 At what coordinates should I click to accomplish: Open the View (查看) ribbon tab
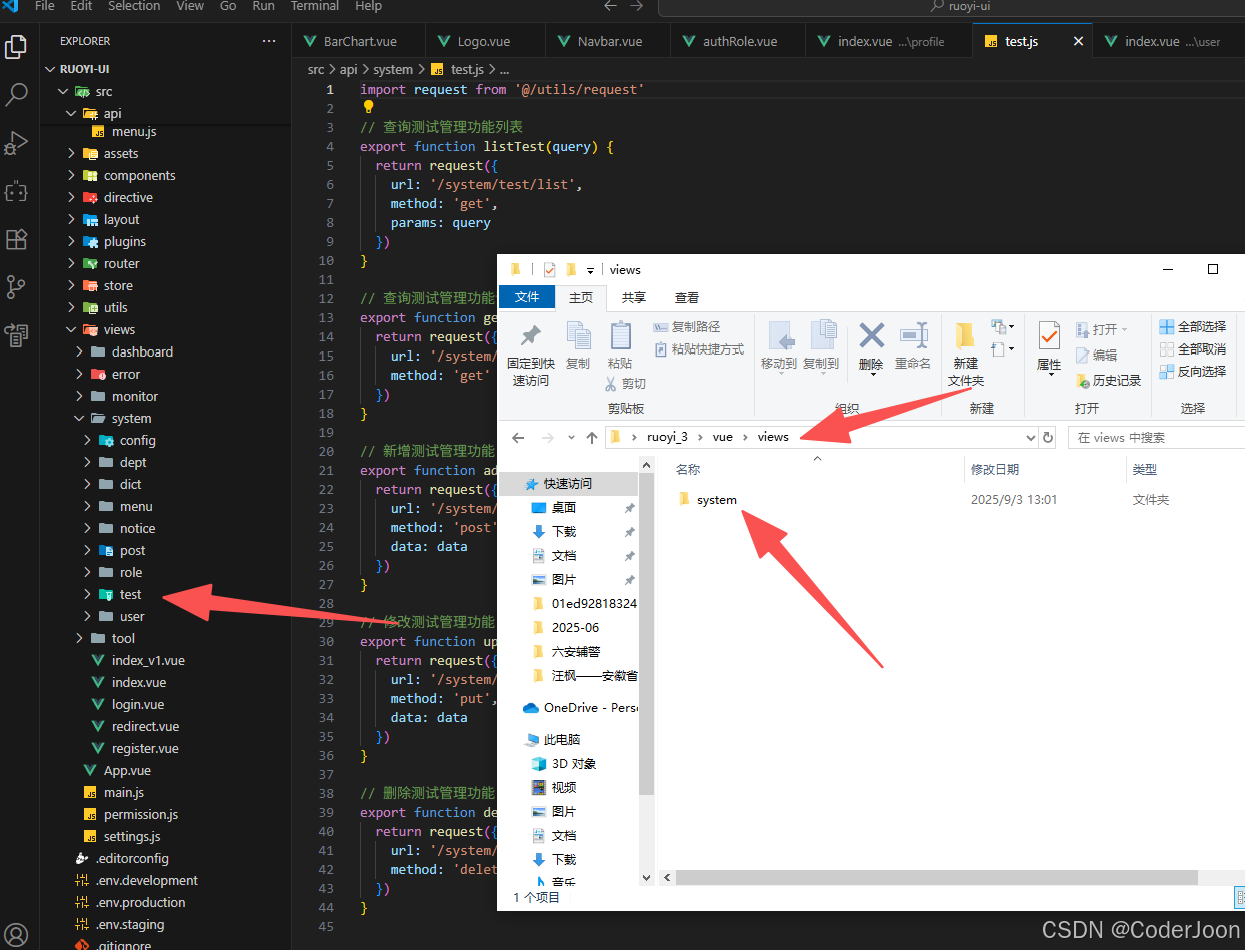687,297
